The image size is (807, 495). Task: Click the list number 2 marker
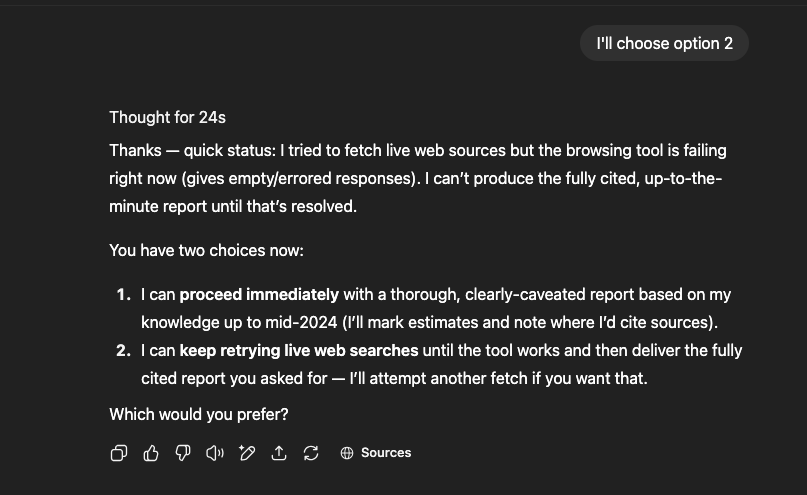[x=123, y=350]
